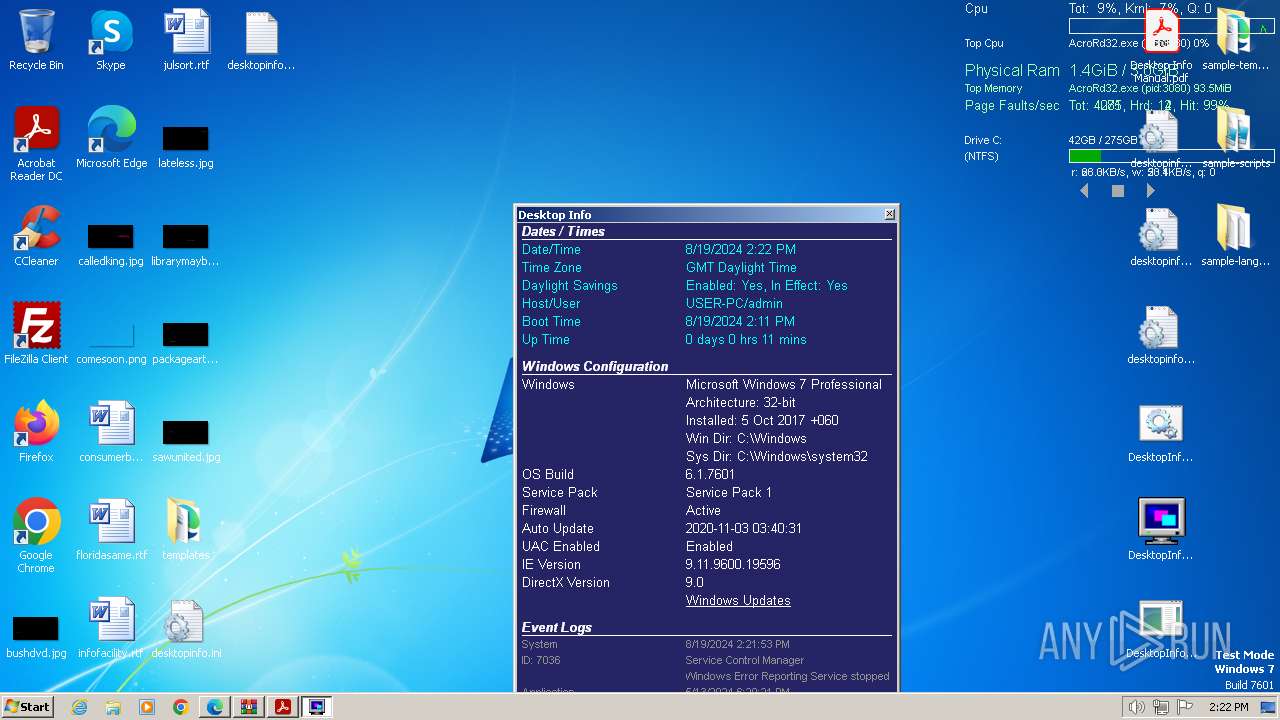Click the Boot Time row label
Viewport: 1280px width, 720px height.
[551, 321]
